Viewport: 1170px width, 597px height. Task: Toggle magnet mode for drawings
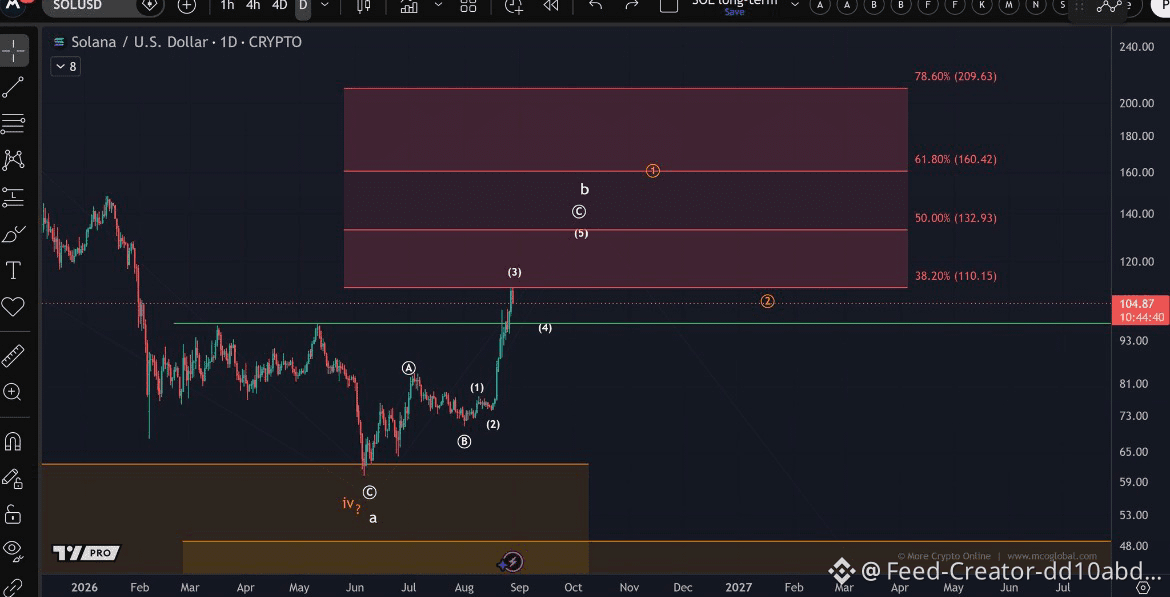coord(13,442)
